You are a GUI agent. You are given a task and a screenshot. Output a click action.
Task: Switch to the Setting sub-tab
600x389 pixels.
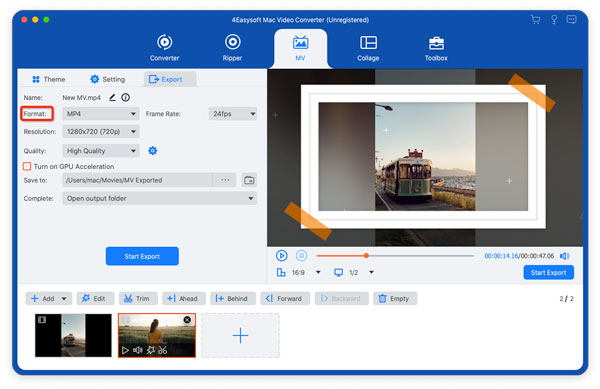click(108, 79)
